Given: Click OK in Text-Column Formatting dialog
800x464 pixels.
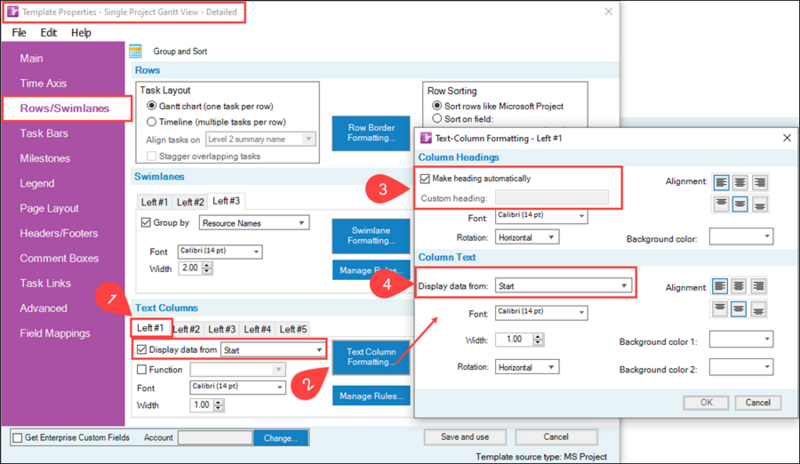Looking at the screenshot, I should click(706, 403).
